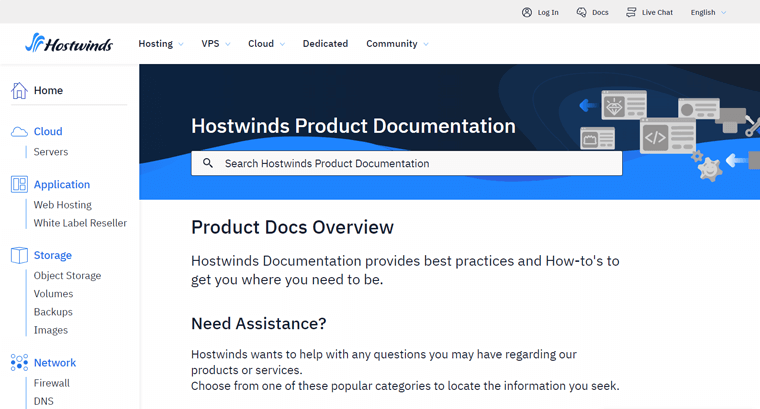Click the Hostwinds logo
The height and width of the screenshot is (409, 760).
pos(69,43)
